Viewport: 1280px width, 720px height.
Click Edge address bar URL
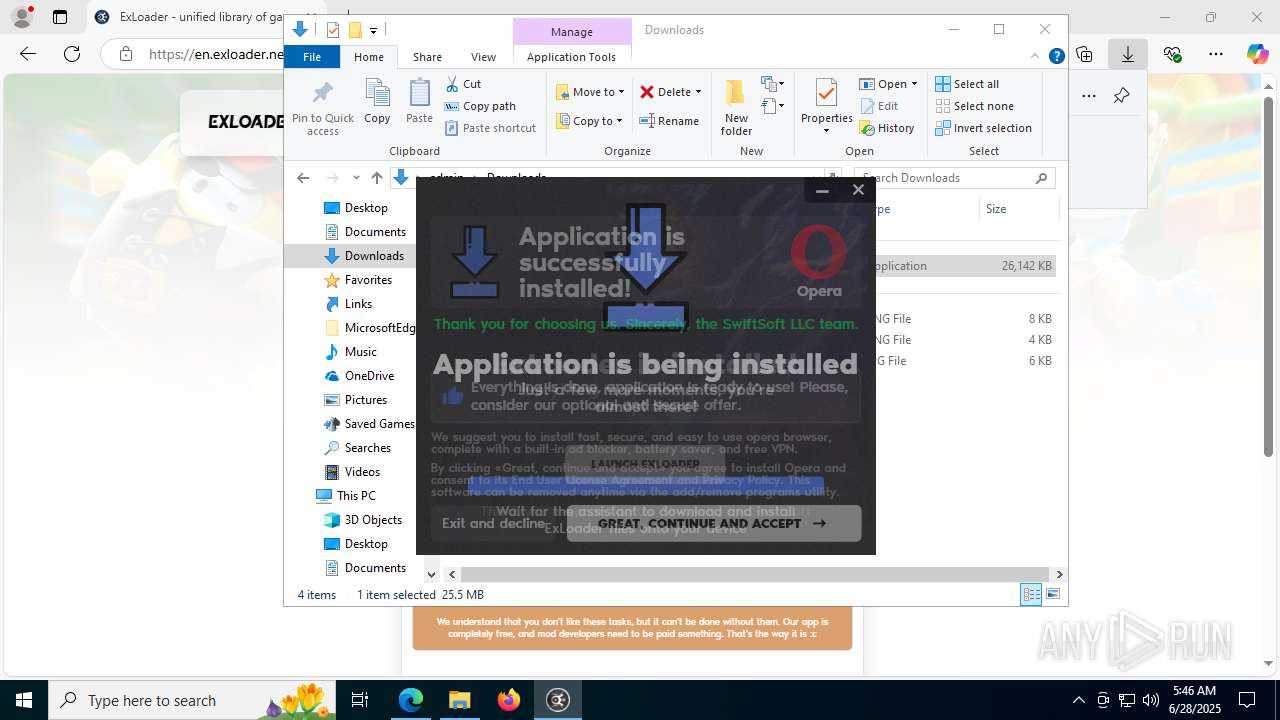[x=216, y=54]
